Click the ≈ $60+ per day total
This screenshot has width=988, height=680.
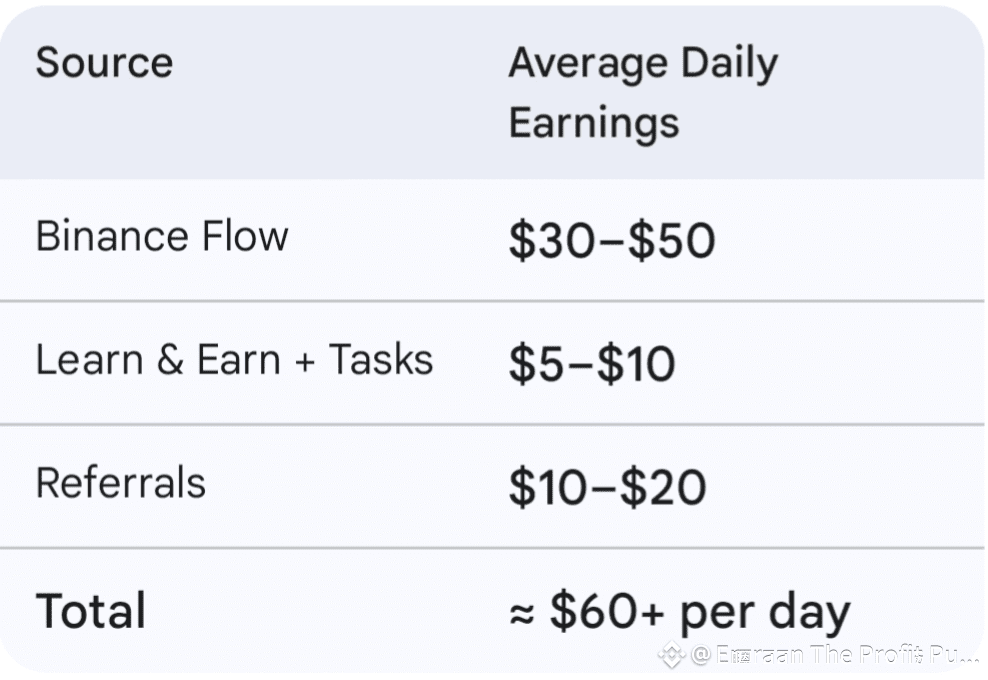679,613
